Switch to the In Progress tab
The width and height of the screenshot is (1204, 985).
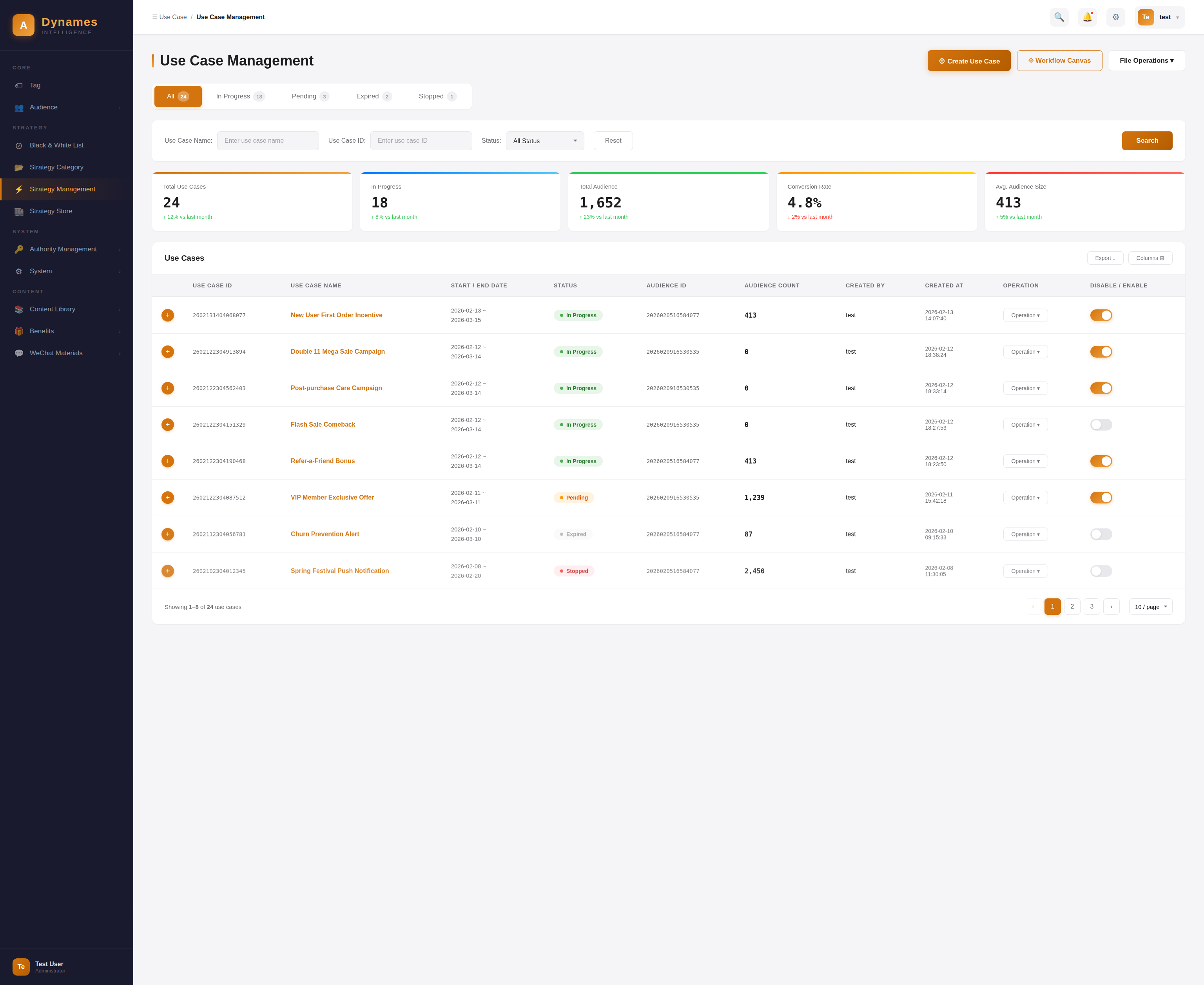240,96
